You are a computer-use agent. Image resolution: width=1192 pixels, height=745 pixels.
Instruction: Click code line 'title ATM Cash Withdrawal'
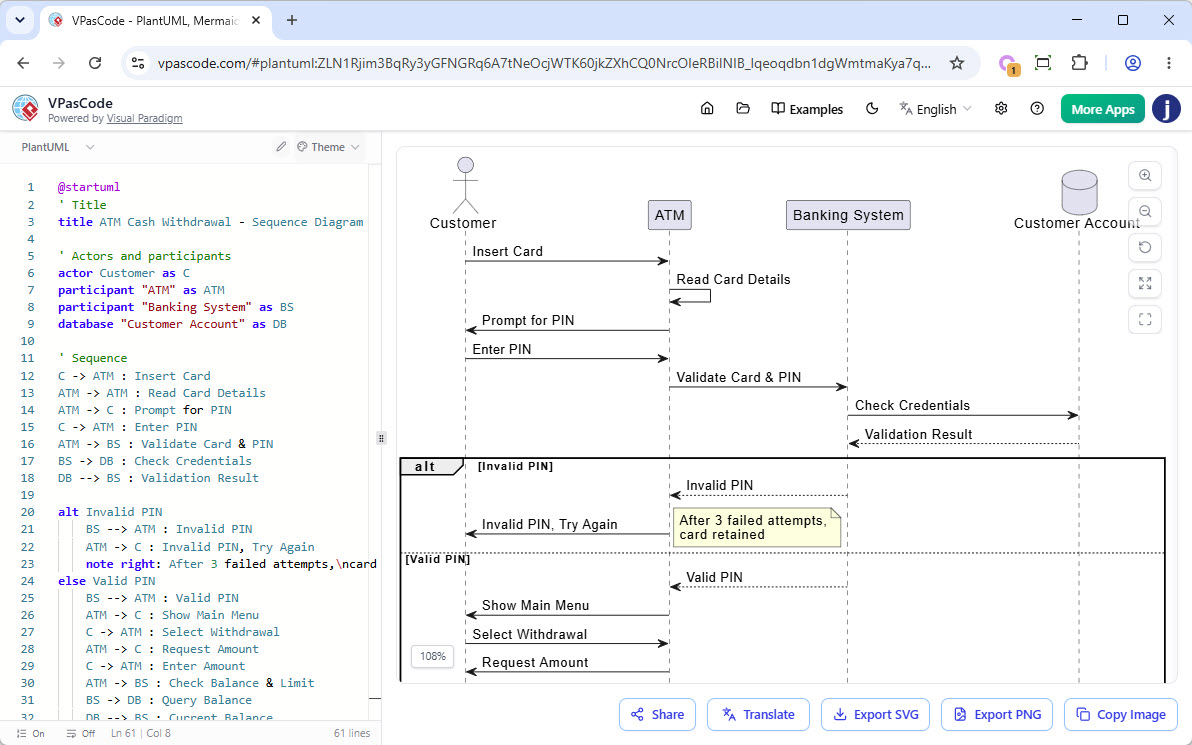tap(211, 222)
